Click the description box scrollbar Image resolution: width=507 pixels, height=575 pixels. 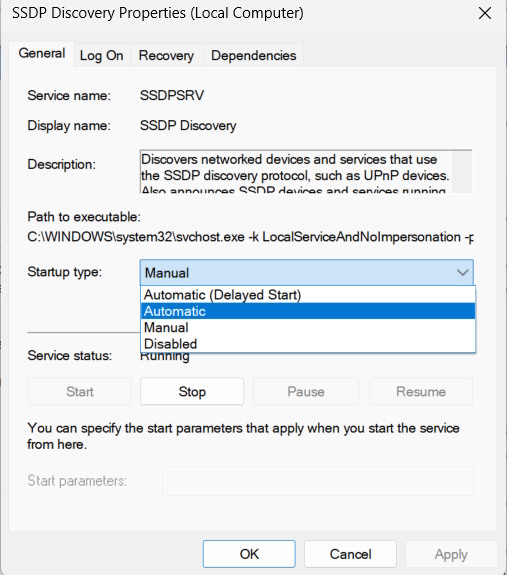(462, 171)
